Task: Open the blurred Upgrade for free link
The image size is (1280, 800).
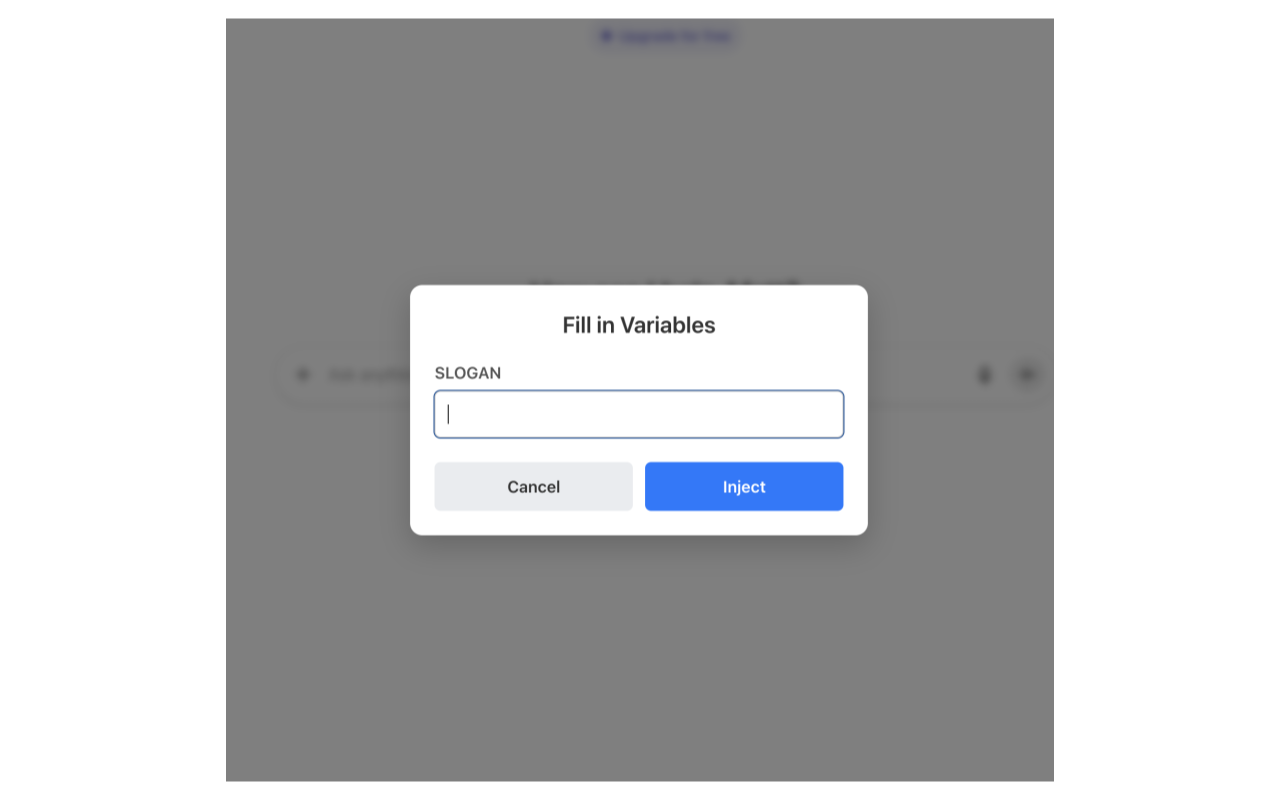Action: pos(667,36)
